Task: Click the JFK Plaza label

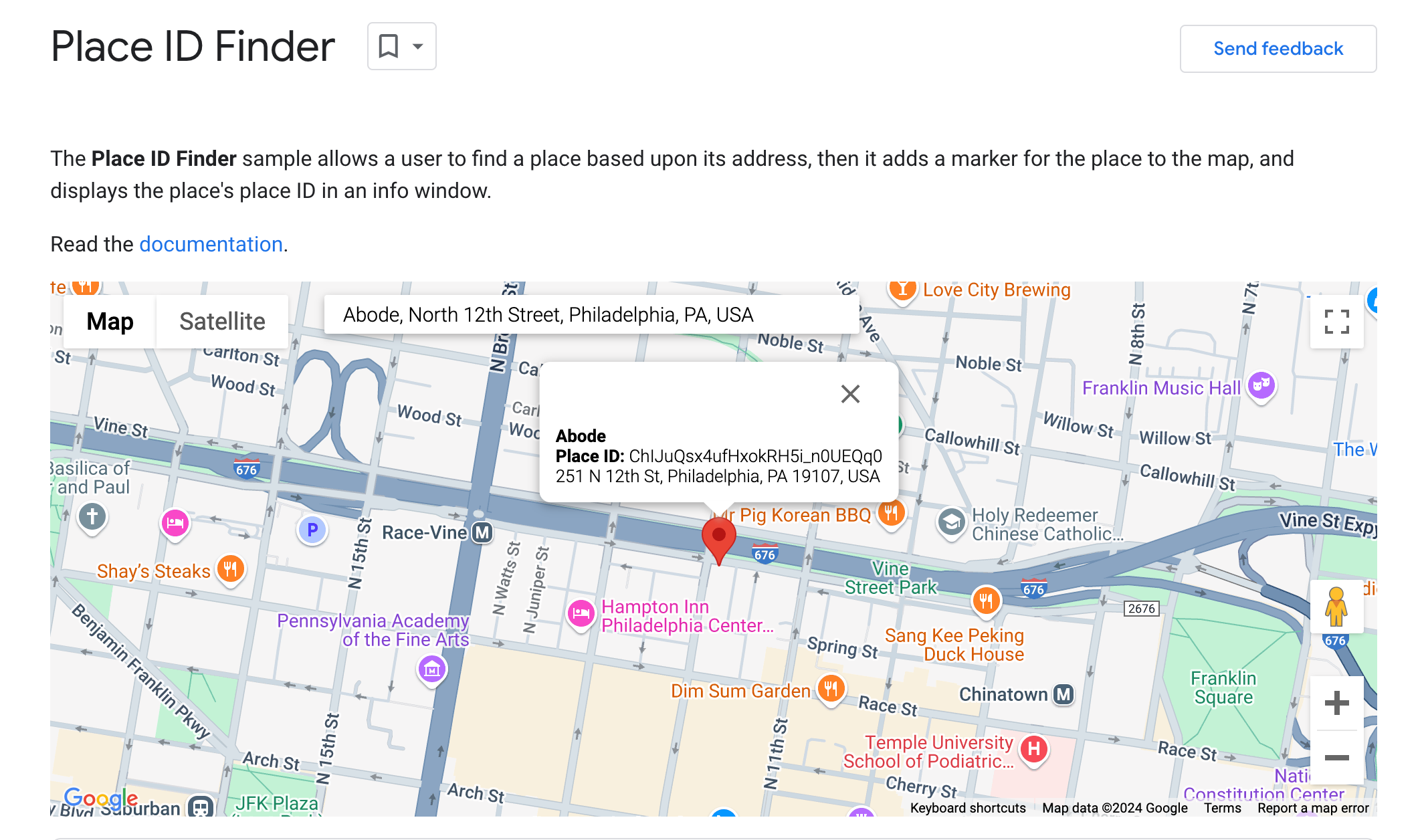Action: (x=276, y=803)
